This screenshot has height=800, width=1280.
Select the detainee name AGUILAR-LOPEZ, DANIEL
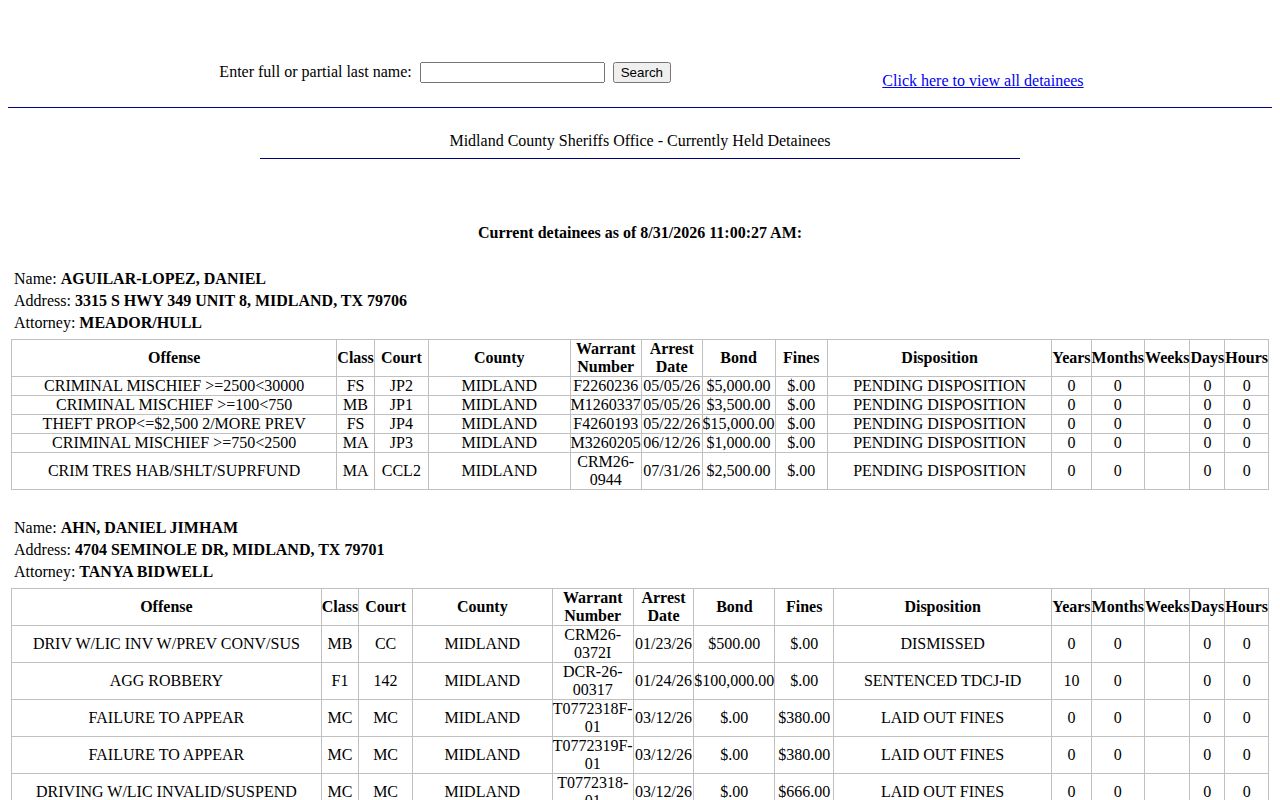click(163, 279)
